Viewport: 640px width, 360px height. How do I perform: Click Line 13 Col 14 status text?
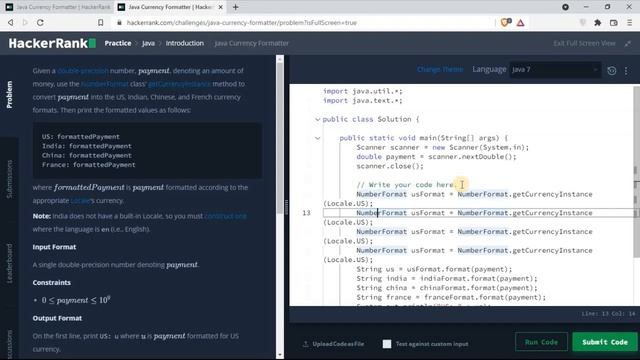click(608, 314)
